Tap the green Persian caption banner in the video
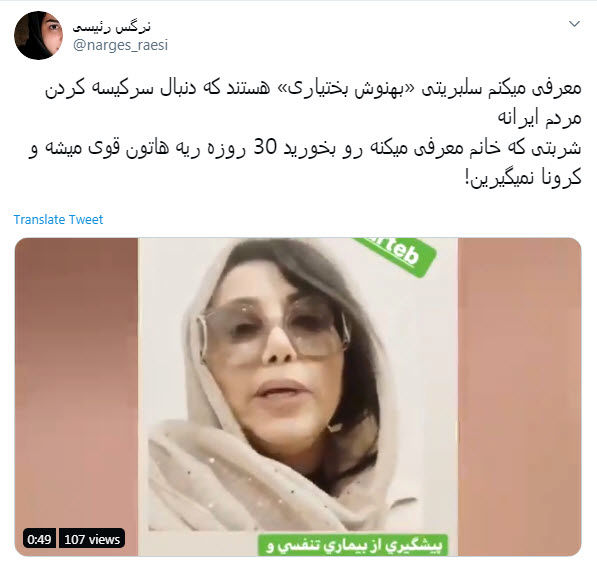The width and height of the screenshot is (597, 570). [x=354, y=545]
